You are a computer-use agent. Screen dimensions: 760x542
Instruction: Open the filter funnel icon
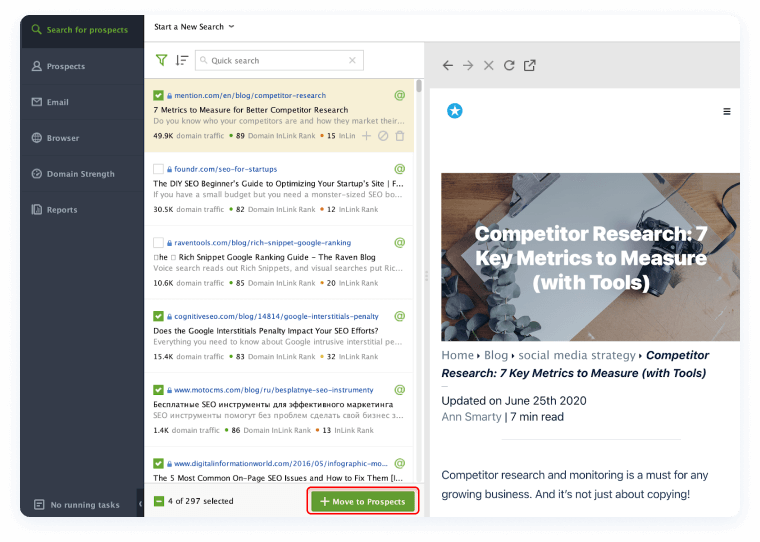pyautogui.click(x=161, y=60)
